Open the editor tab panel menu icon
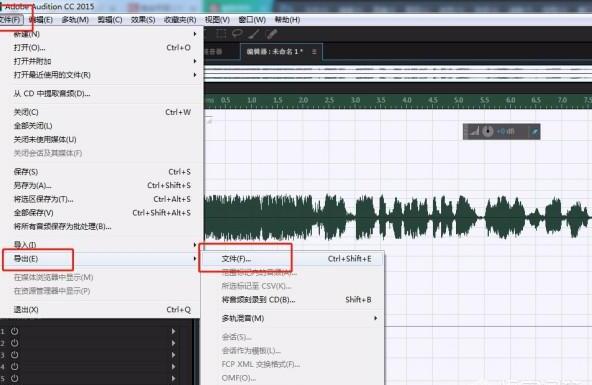The image size is (592, 385). pyautogui.click(x=314, y=52)
